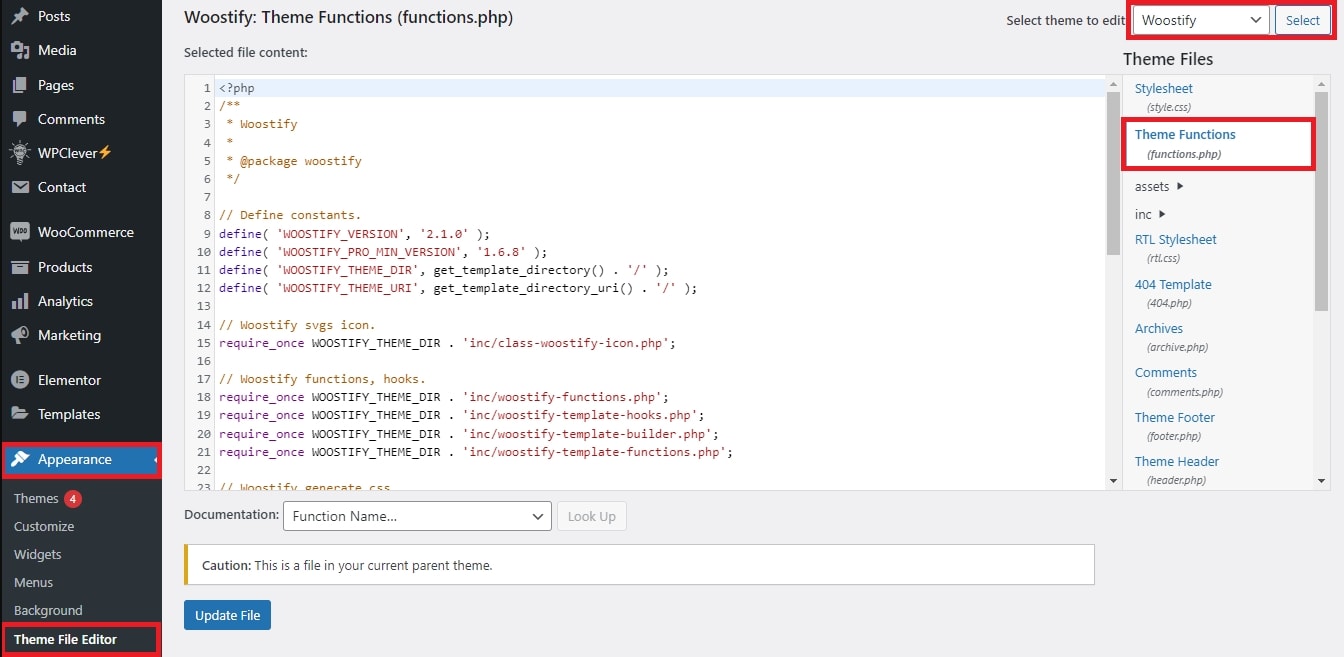Click the woostify-template-builder.php require line

[x=469, y=434]
